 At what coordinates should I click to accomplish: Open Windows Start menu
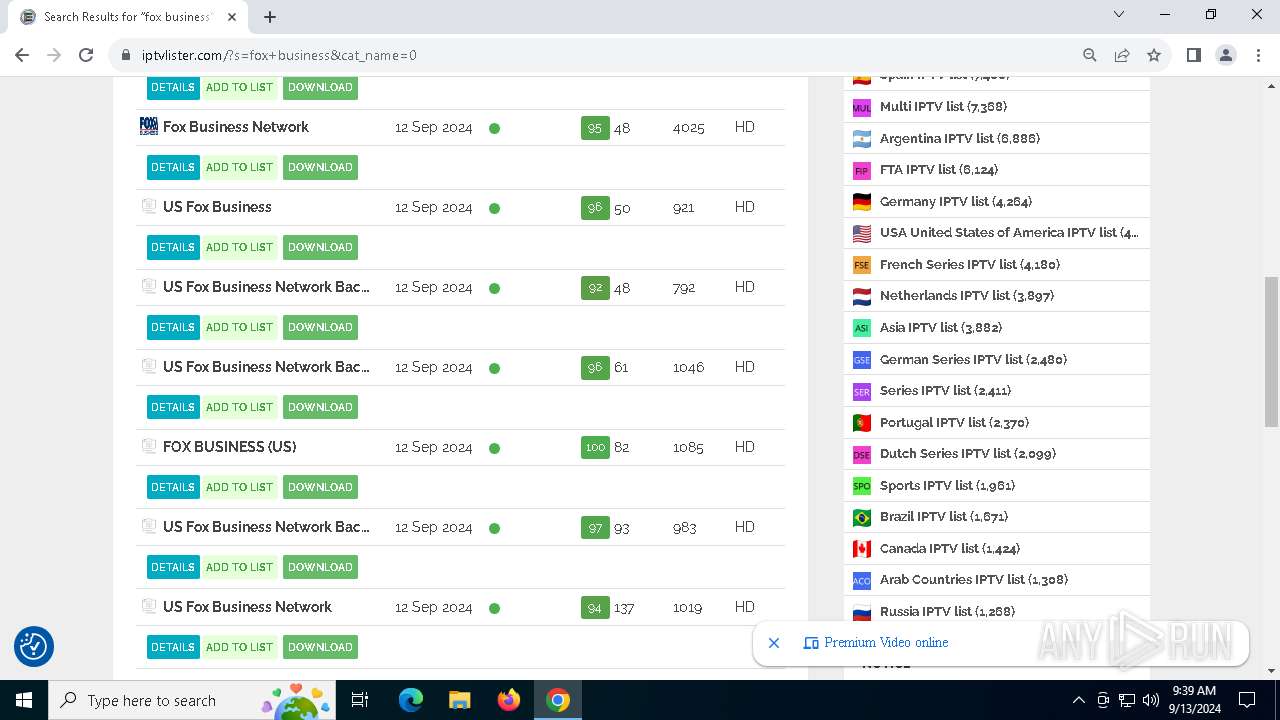coord(24,700)
